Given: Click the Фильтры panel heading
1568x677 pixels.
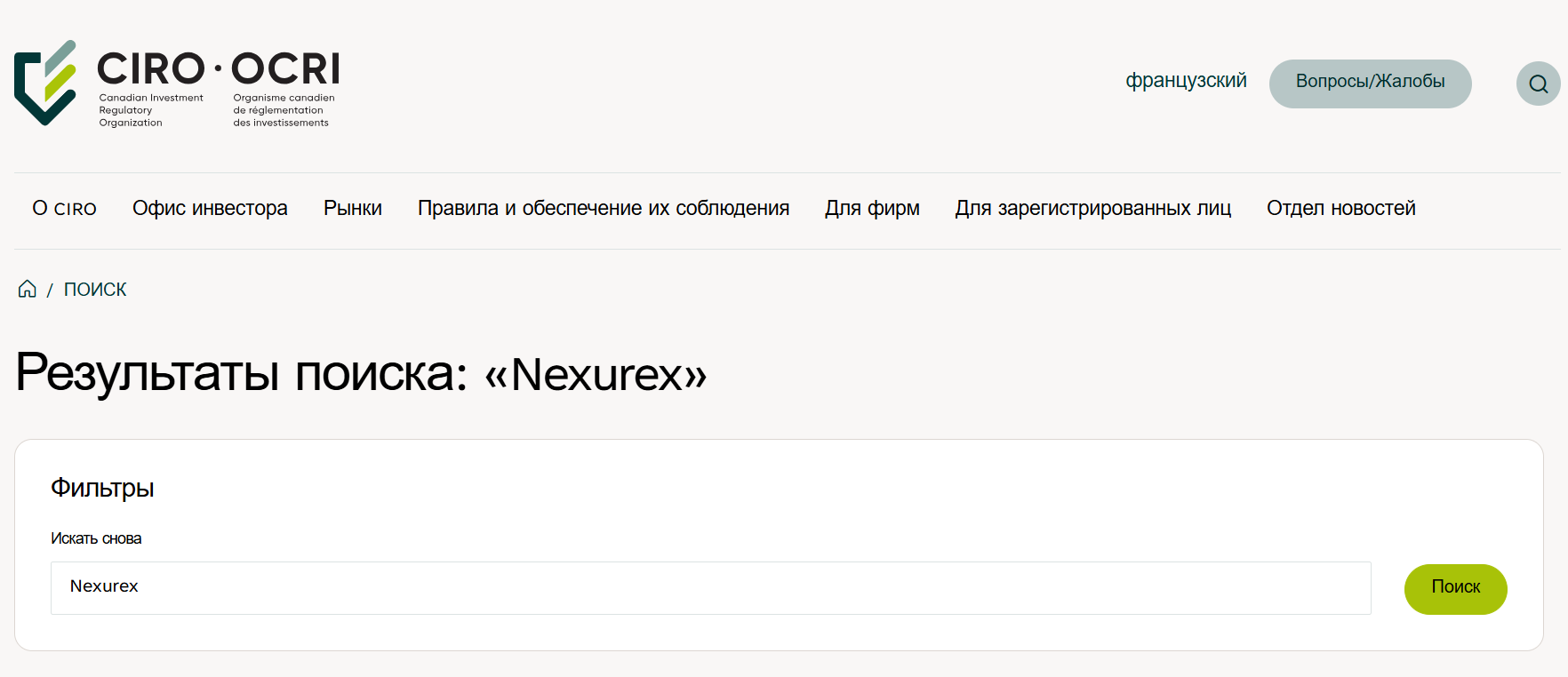Looking at the screenshot, I should (103, 488).
